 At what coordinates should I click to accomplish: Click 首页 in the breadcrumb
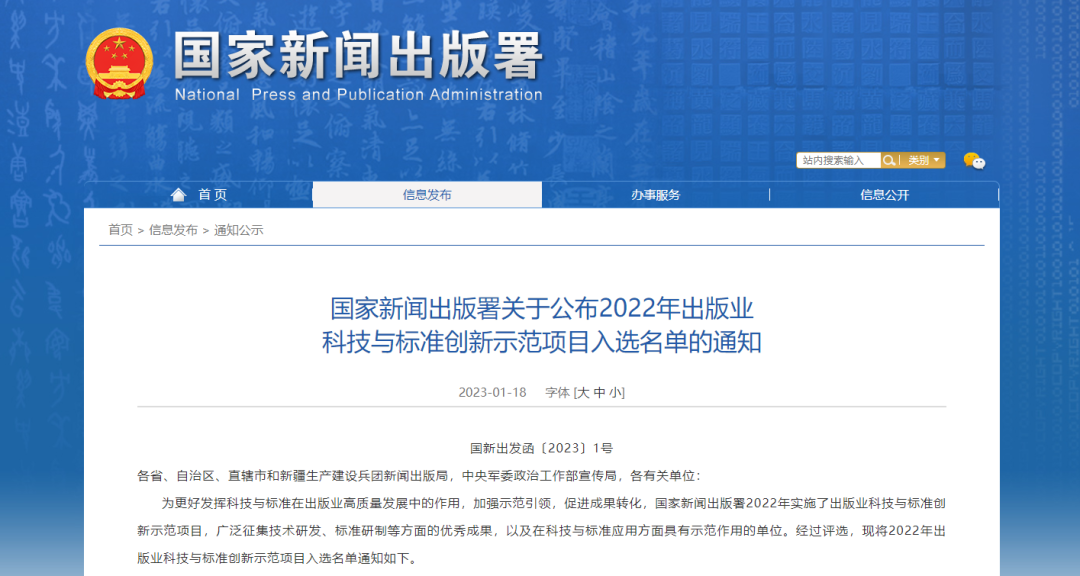point(121,230)
